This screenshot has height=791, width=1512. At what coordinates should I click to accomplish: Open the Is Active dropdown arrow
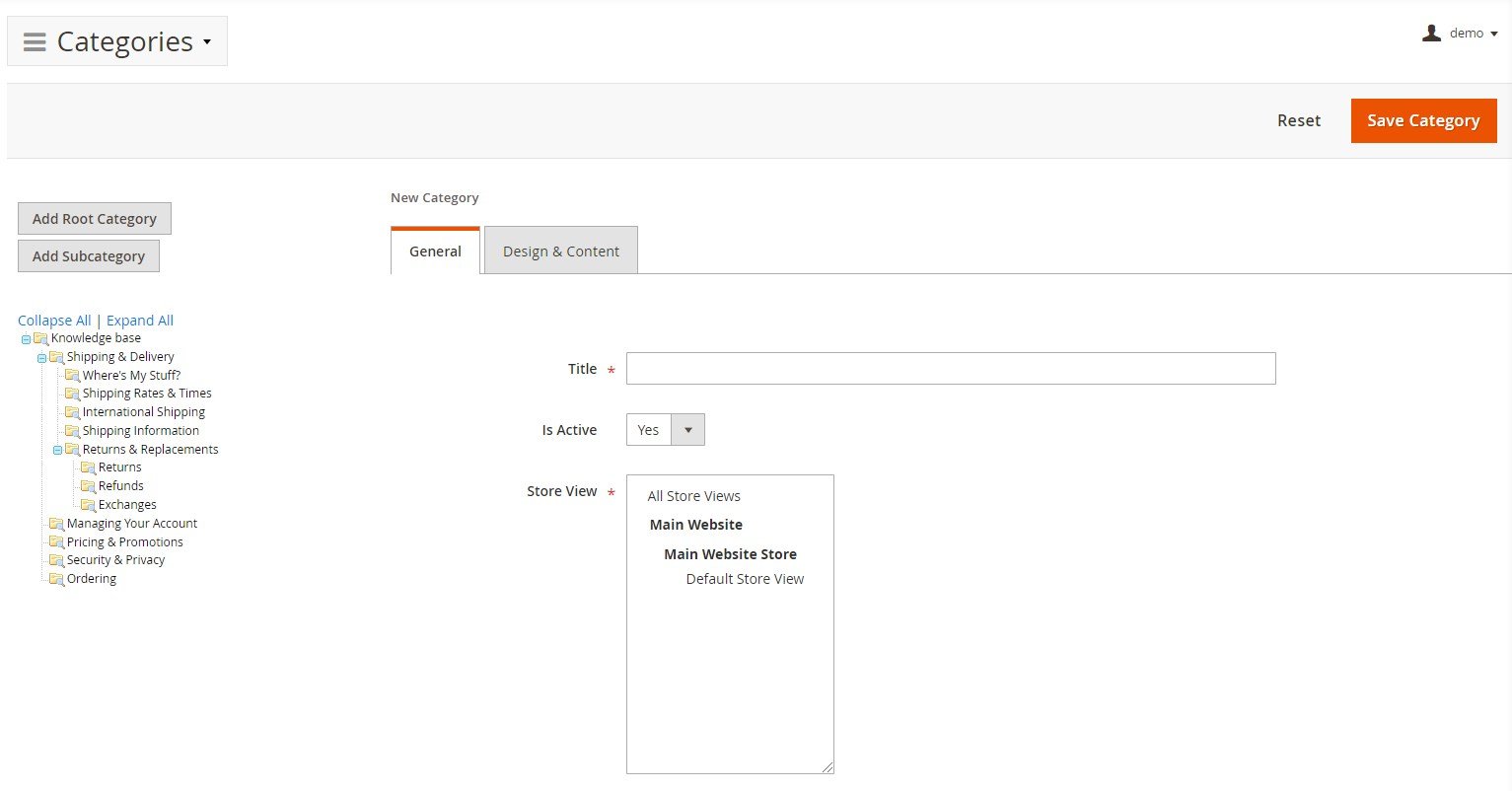coord(687,430)
